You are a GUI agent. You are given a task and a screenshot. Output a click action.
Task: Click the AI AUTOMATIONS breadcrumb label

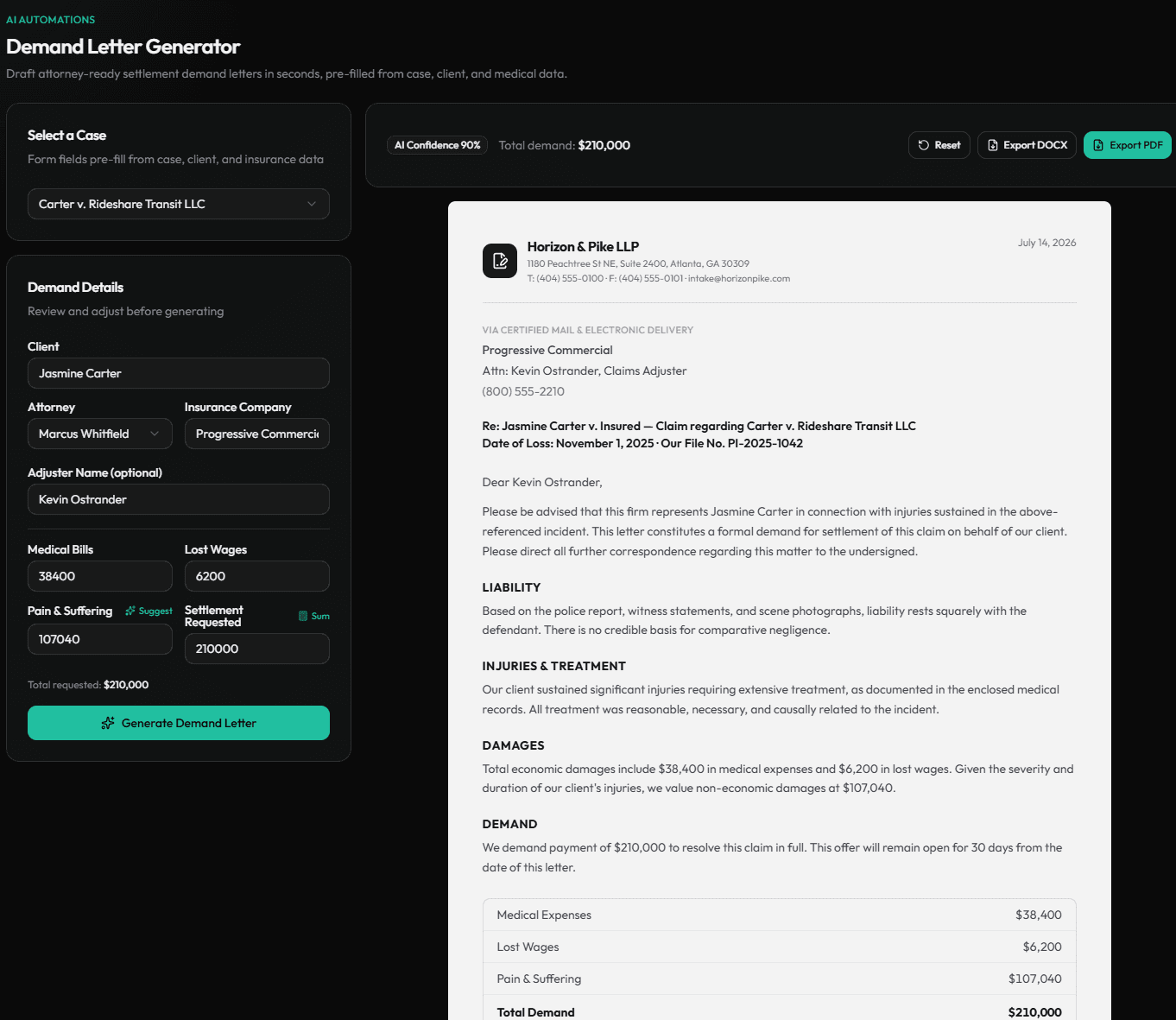pyautogui.click(x=51, y=20)
